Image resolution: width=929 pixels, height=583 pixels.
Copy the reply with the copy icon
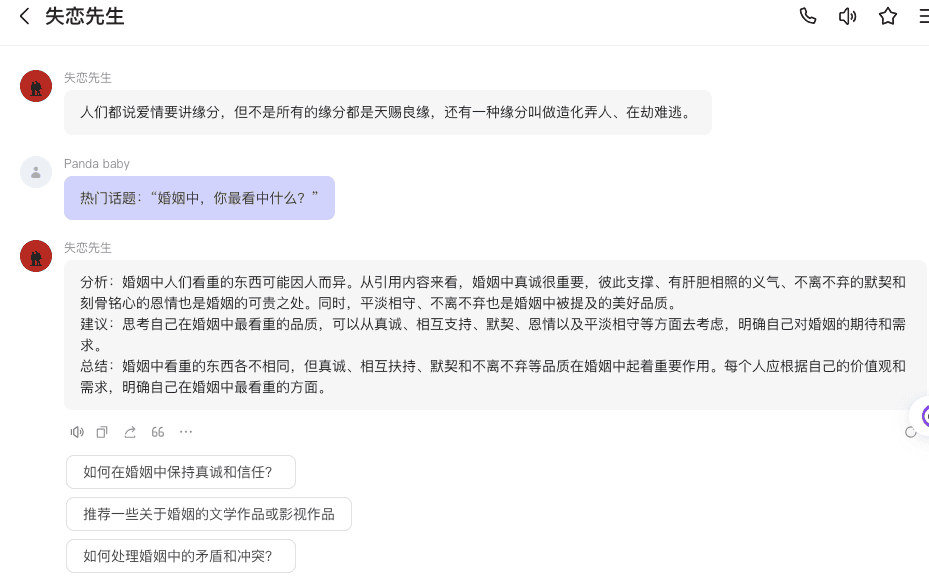point(102,432)
